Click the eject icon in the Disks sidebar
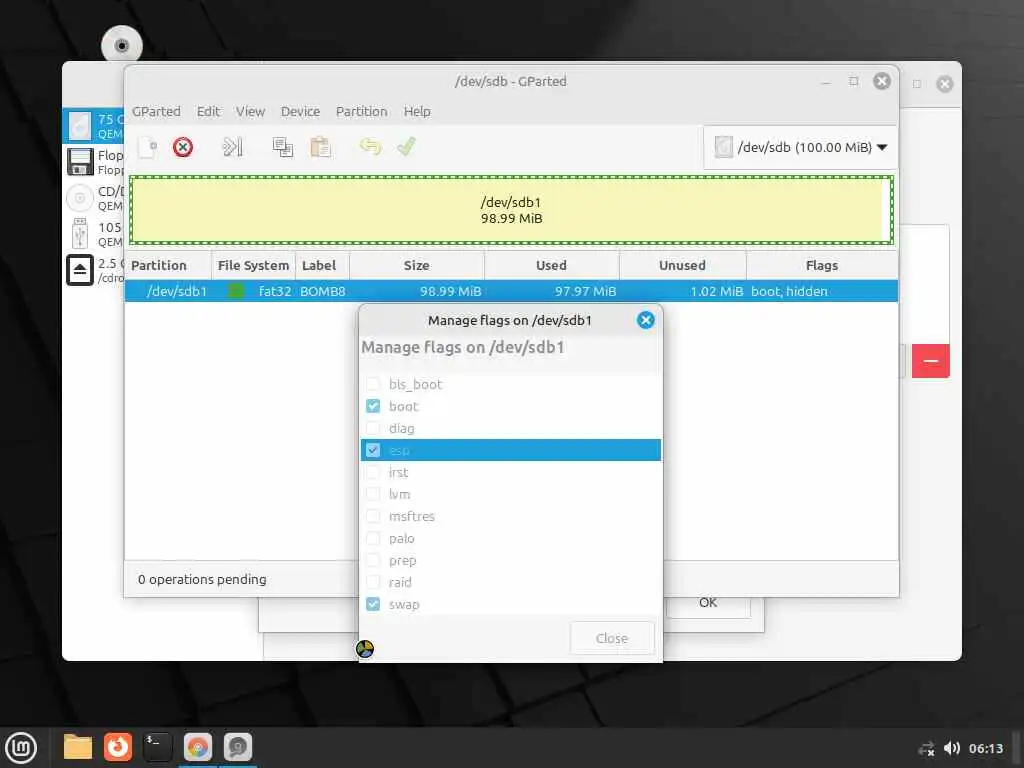Viewport: 1024px width, 768px height. pyautogui.click(x=80, y=270)
